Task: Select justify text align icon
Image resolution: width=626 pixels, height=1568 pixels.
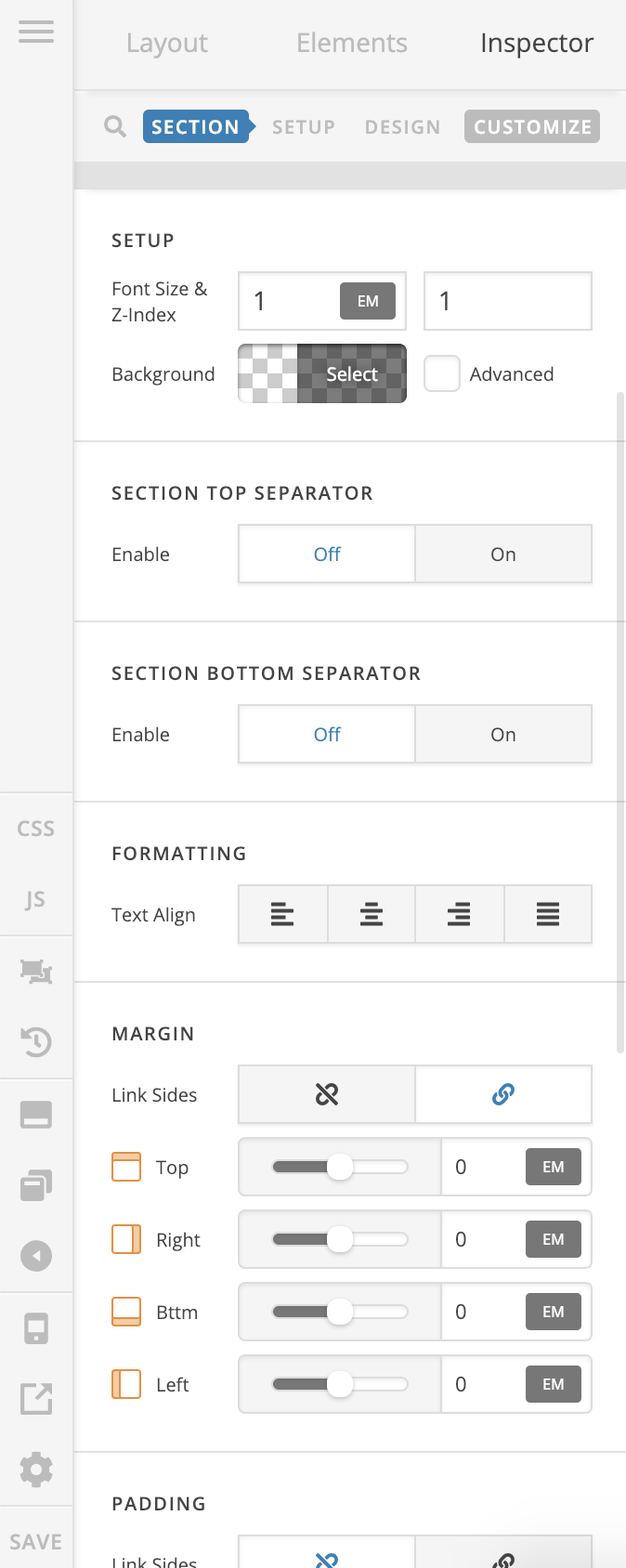Action: click(x=548, y=915)
